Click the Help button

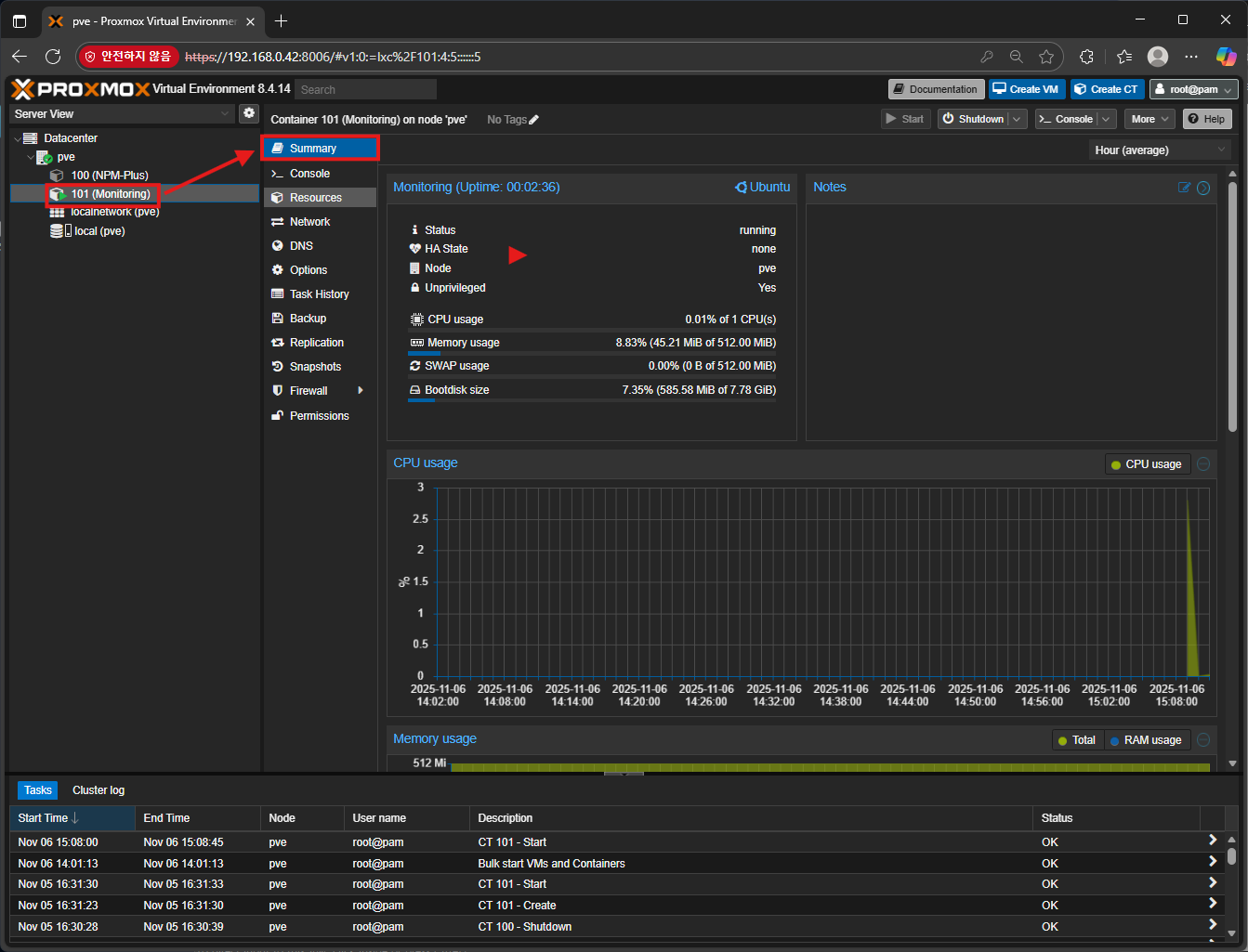click(x=1206, y=119)
